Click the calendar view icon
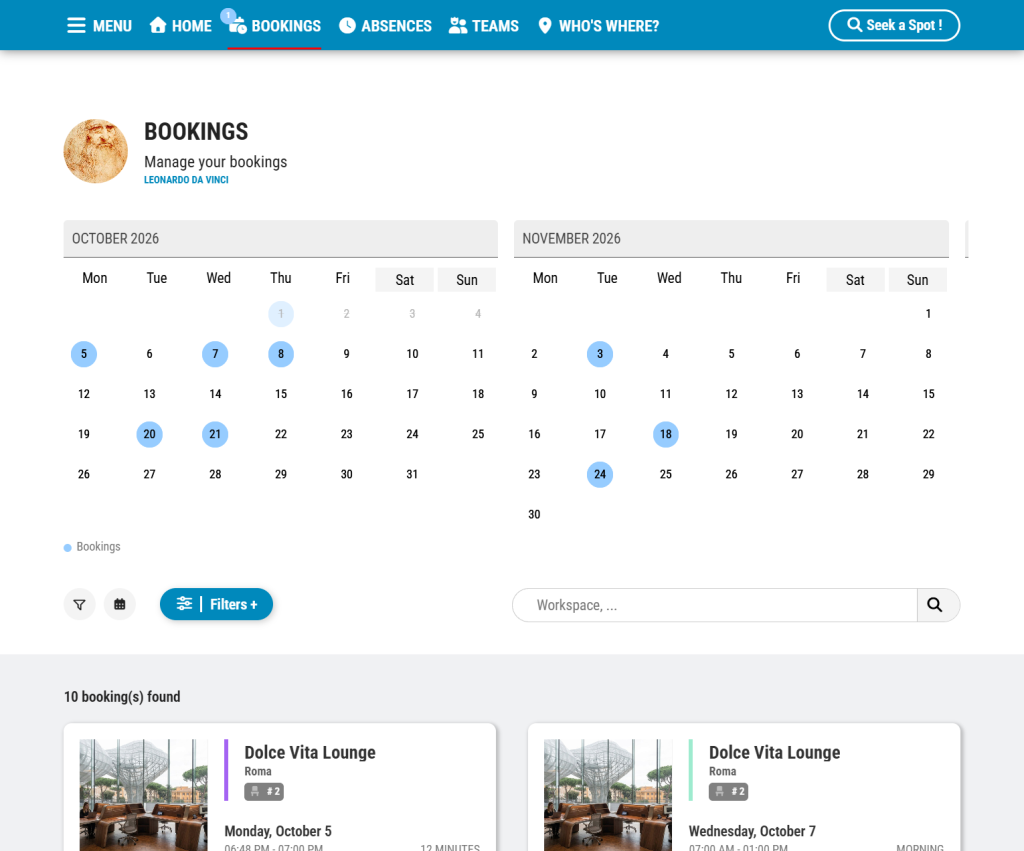Image resolution: width=1024 pixels, height=851 pixels. [x=120, y=604]
